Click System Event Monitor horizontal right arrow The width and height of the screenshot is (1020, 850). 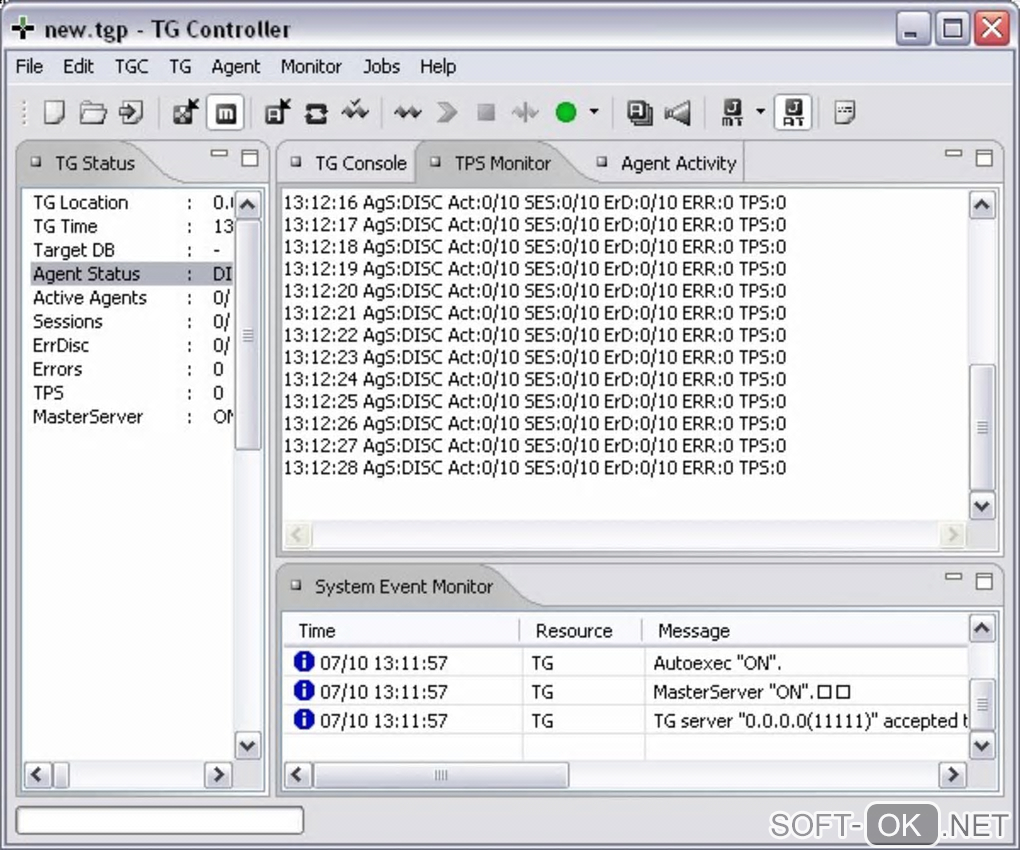(x=953, y=775)
